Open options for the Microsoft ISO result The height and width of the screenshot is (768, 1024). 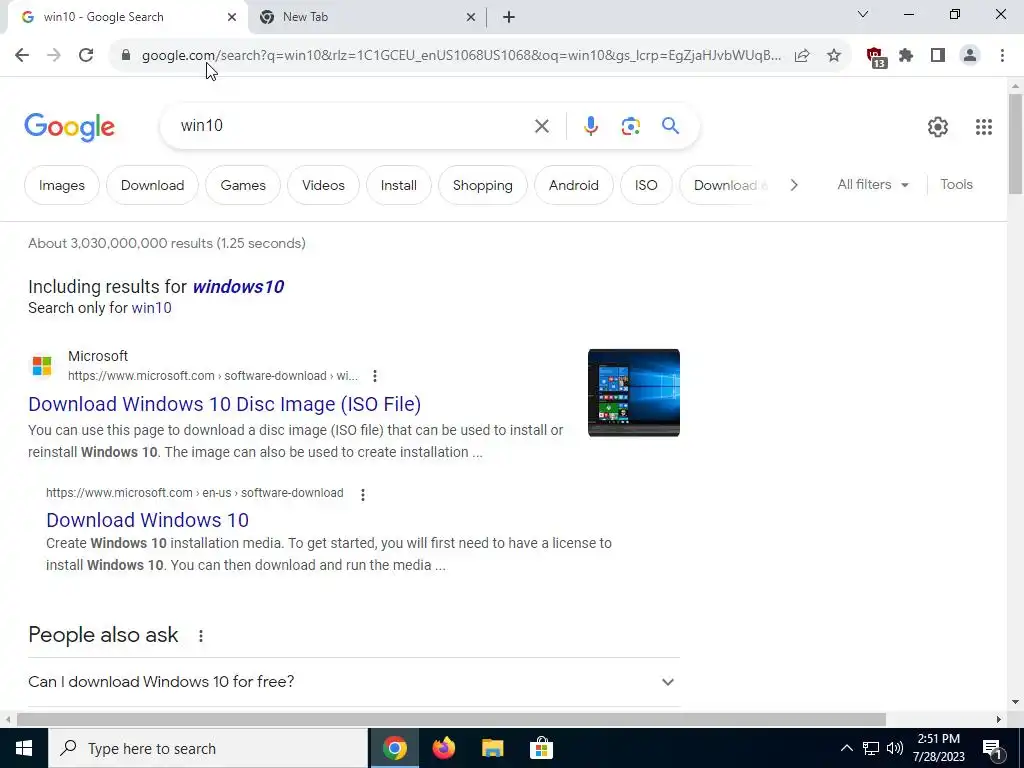[374, 376]
